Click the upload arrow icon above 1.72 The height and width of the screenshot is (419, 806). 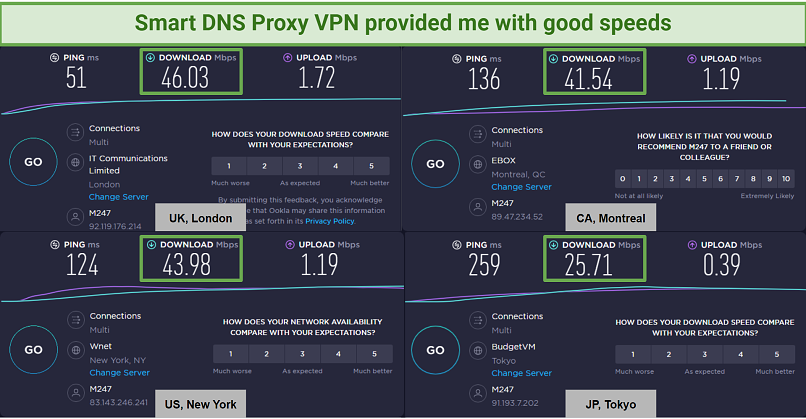pos(288,58)
